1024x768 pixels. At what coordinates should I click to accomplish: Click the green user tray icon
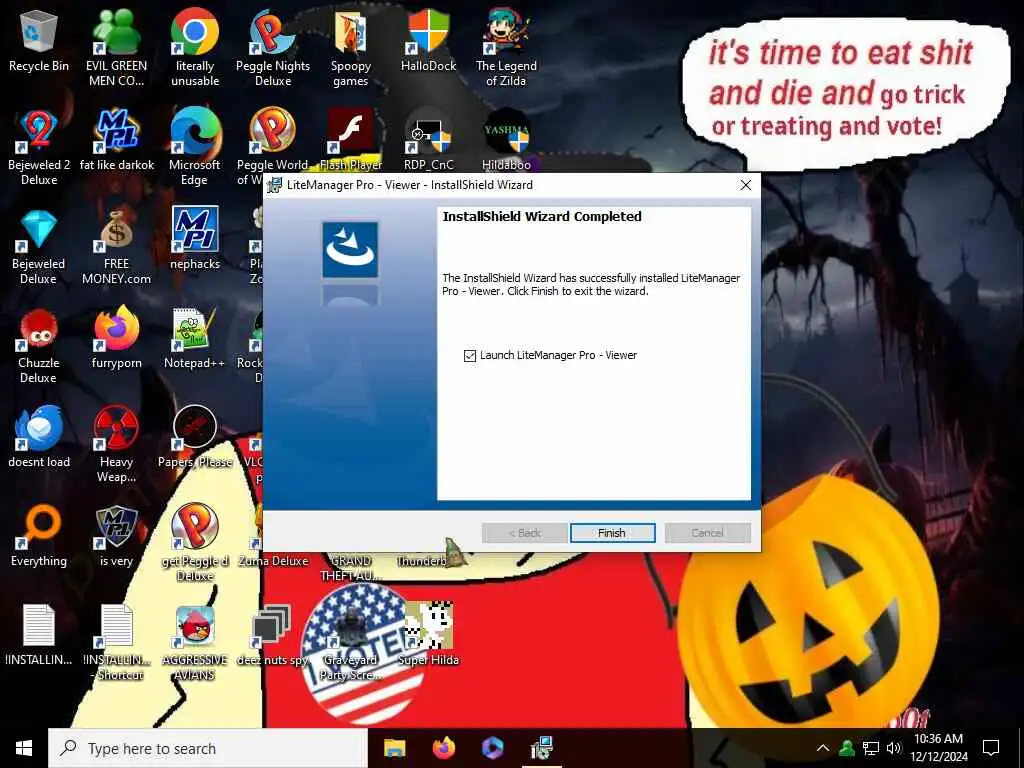click(847, 748)
